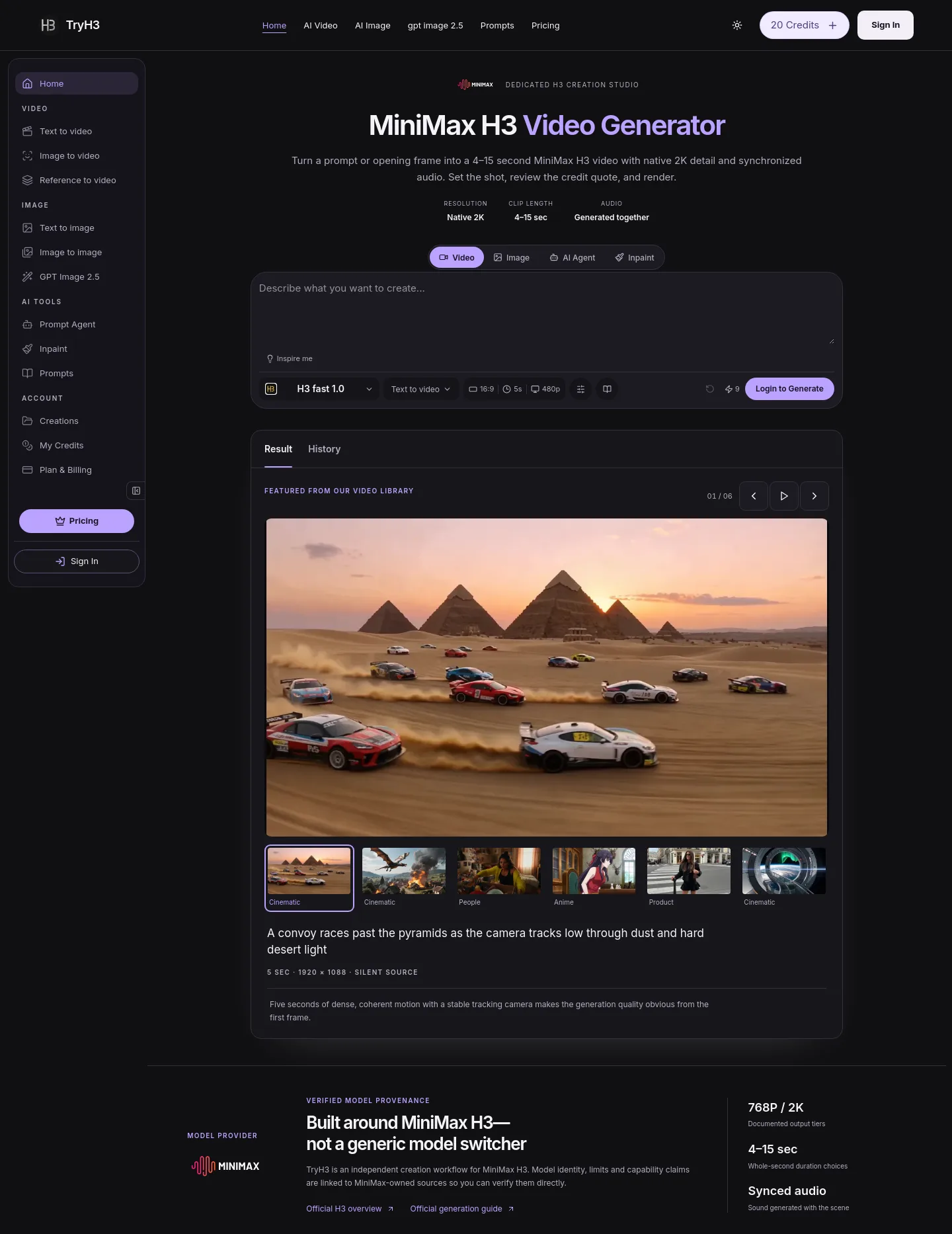952x1234 pixels.
Task: Open the 5s duration setting
Action: pos(512,389)
